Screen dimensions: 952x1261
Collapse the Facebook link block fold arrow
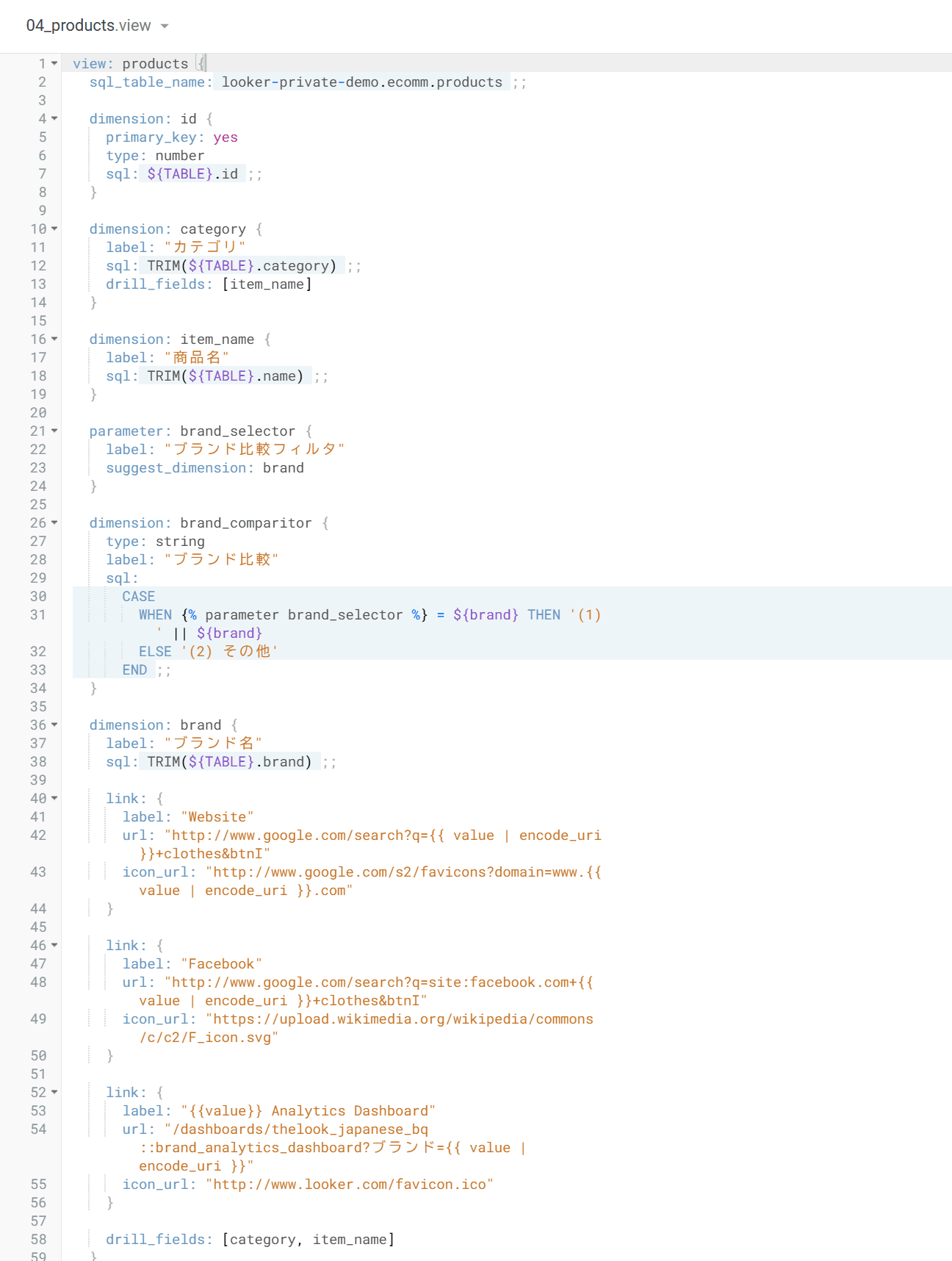click(54, 946)
